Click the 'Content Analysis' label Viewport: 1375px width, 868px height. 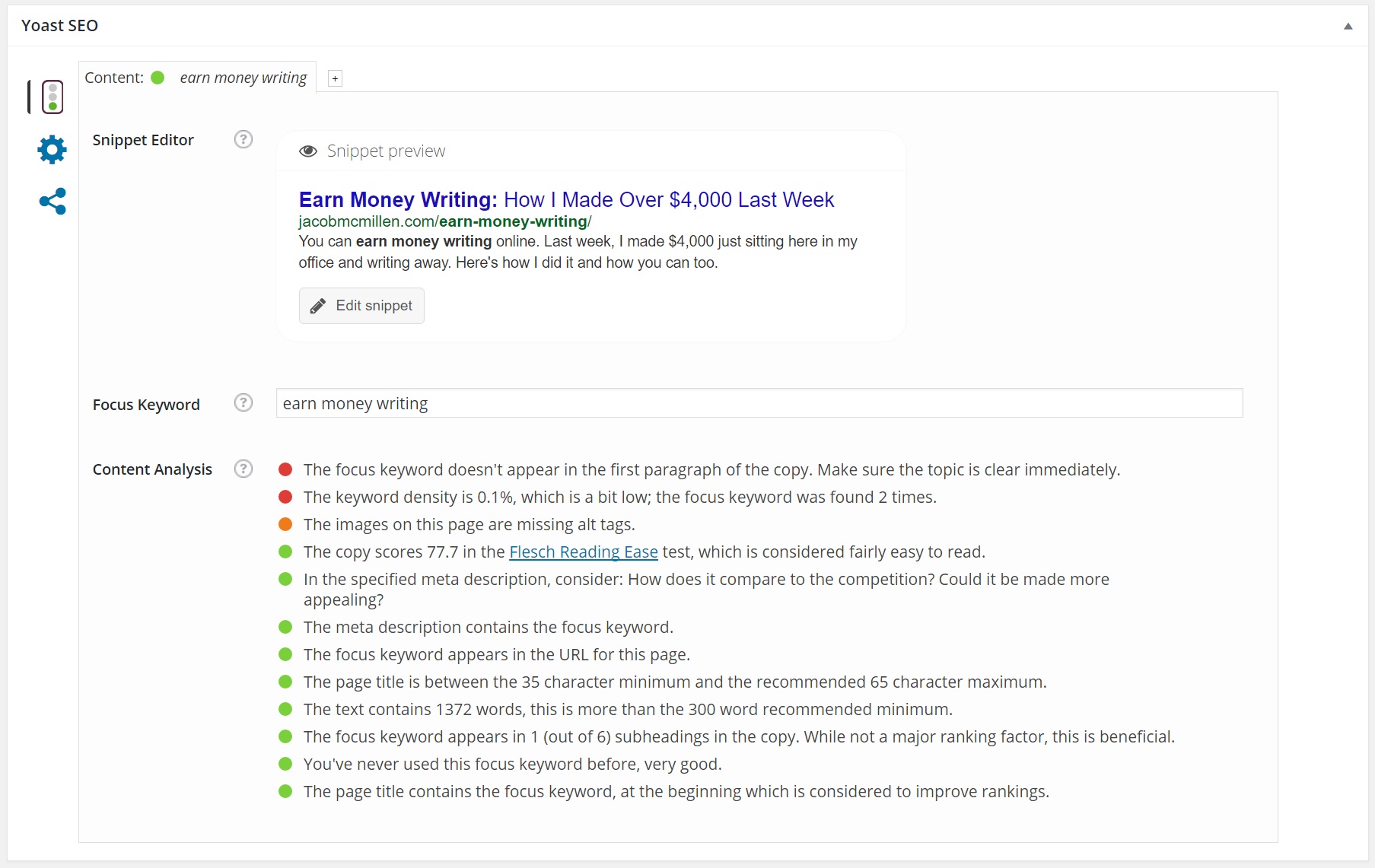tap(152, 469)
